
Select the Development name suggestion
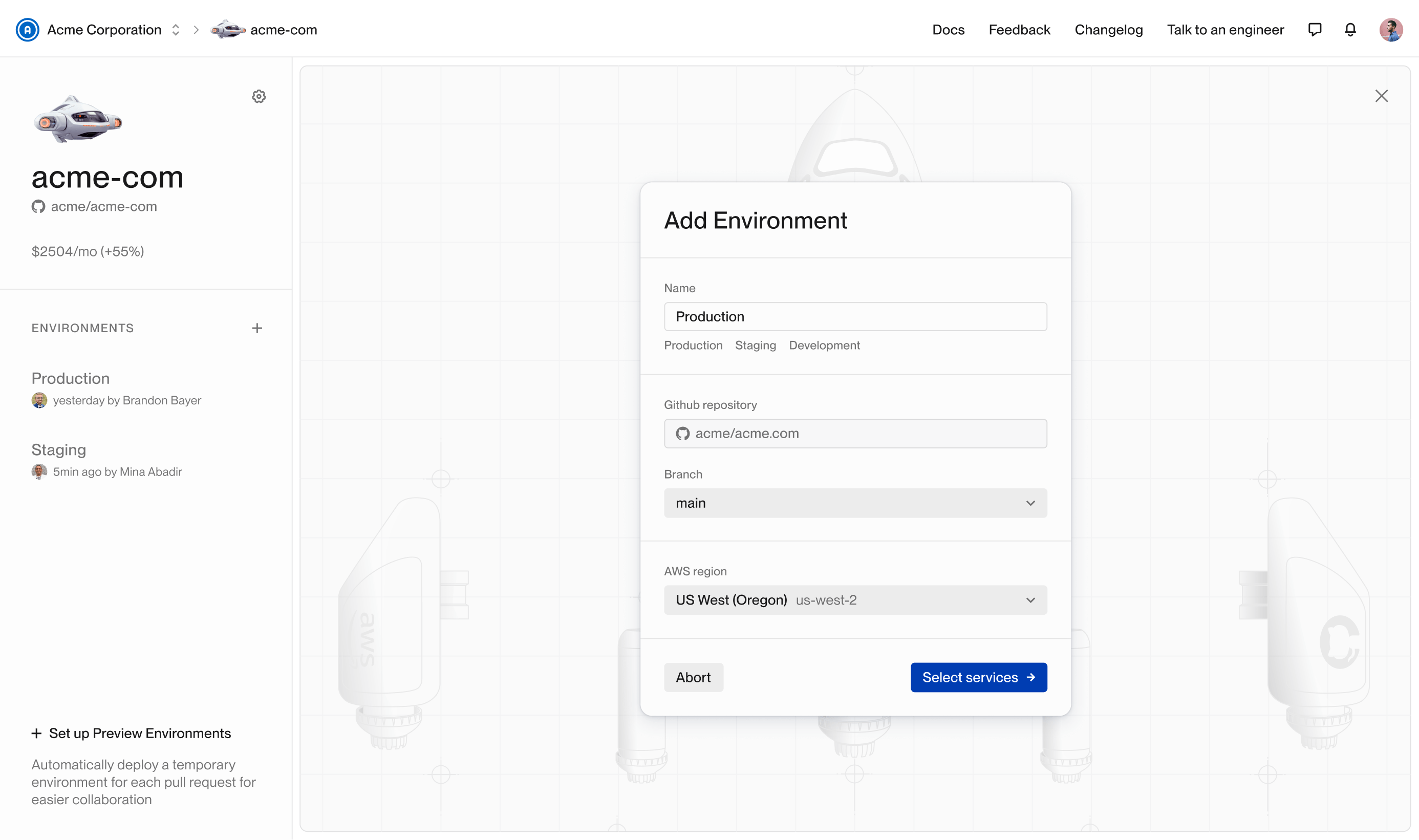coord(824,346)
